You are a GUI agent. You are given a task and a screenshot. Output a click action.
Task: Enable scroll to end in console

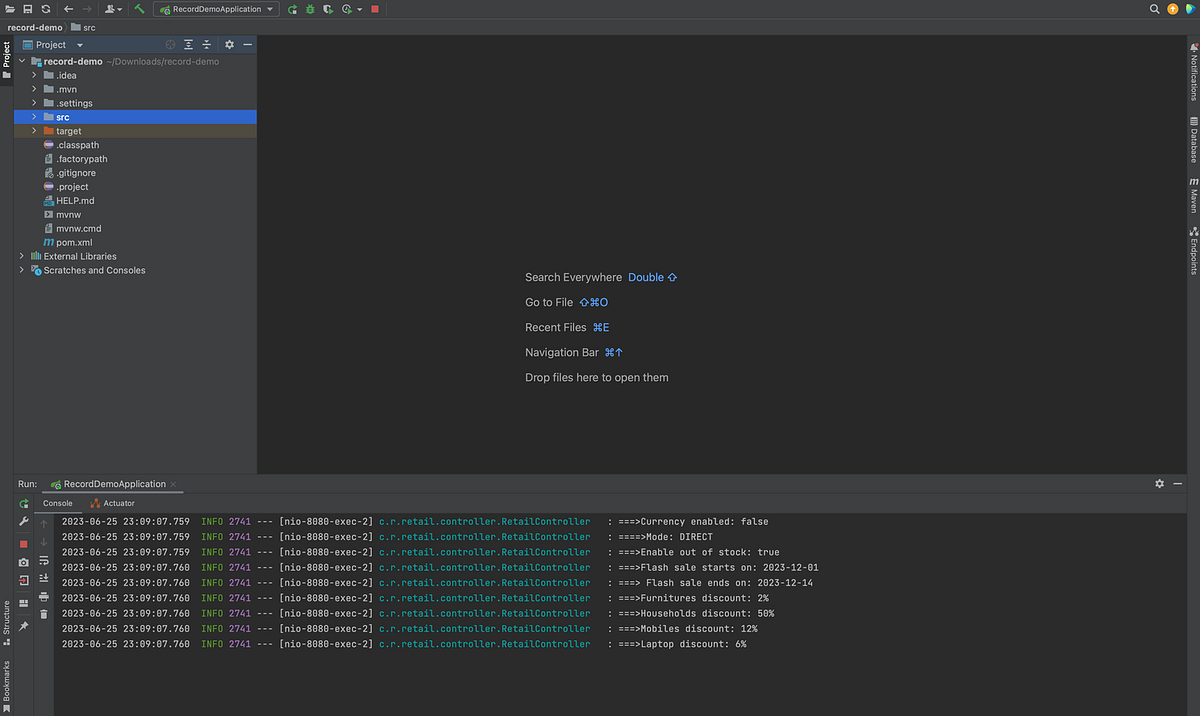(x=44, y=576)
